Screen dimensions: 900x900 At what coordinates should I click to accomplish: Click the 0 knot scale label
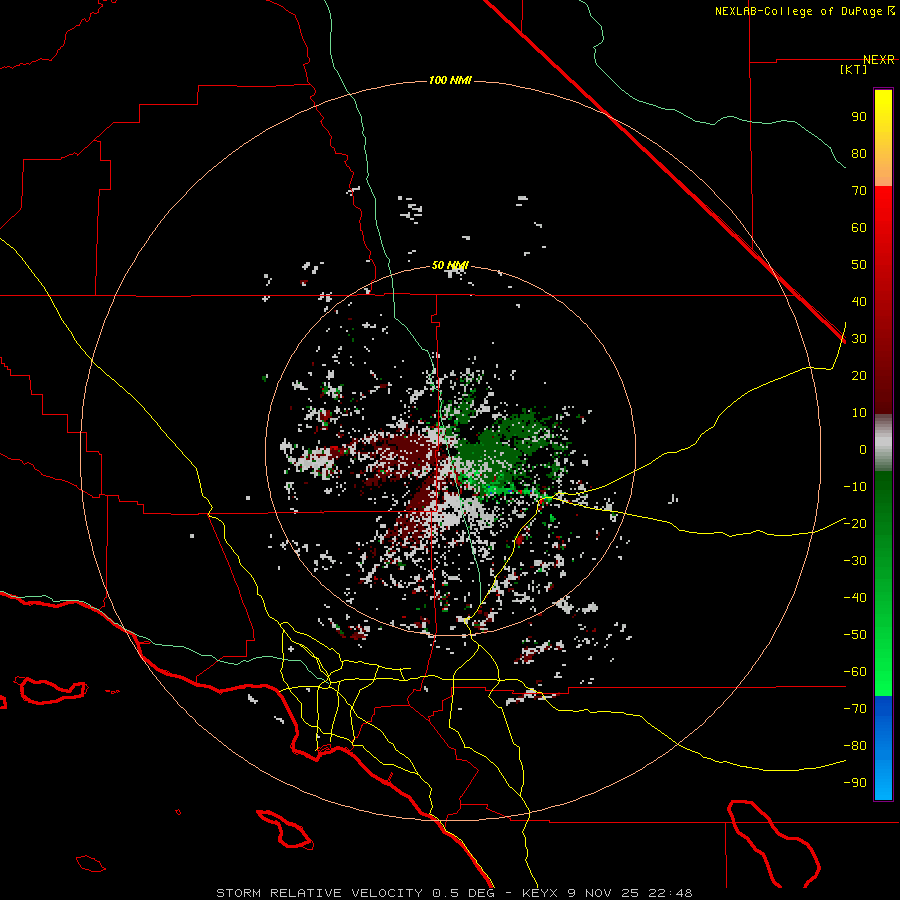point(863,450)
